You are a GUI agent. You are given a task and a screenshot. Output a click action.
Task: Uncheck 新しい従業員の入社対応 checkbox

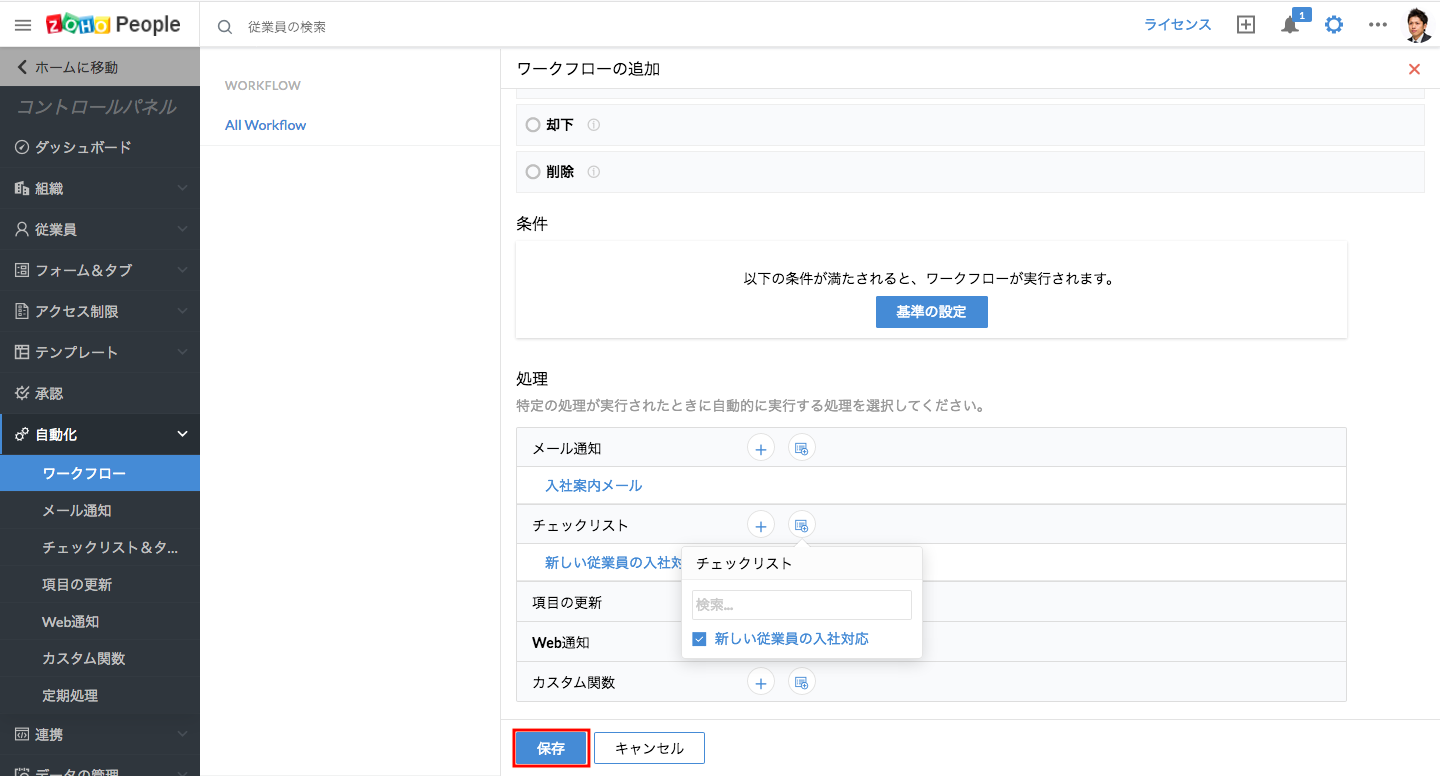(x=700, y=639)
